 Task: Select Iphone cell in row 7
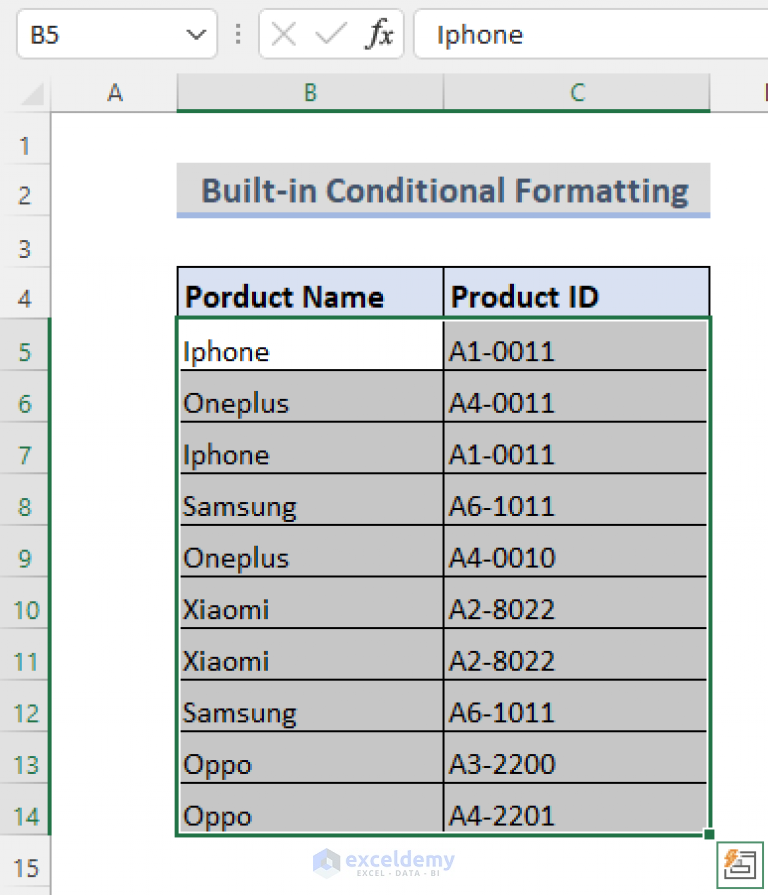310,449
